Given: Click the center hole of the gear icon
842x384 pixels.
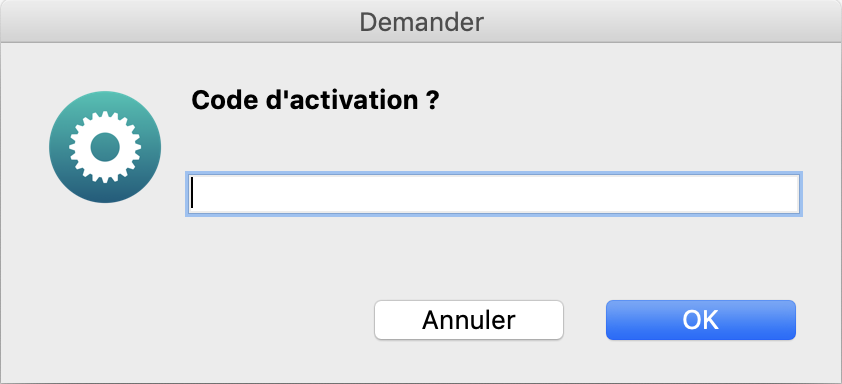Looking at the screenshot, I should (x=105, y=147).
